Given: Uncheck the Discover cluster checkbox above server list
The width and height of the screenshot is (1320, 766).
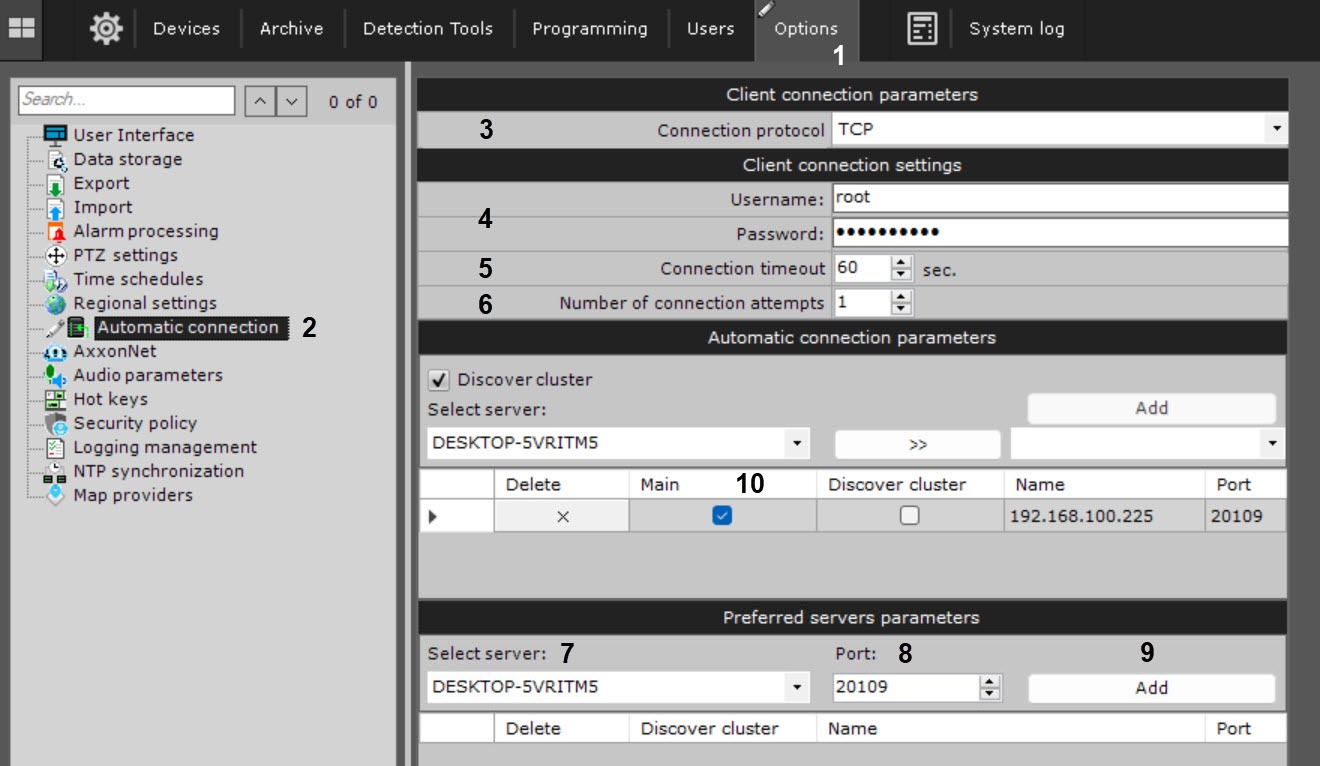Looking at the screenshot, I should click(438, 380).
